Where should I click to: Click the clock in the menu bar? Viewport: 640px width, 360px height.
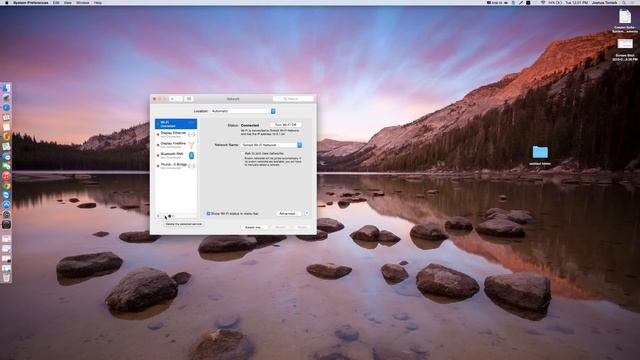point(577,2)
